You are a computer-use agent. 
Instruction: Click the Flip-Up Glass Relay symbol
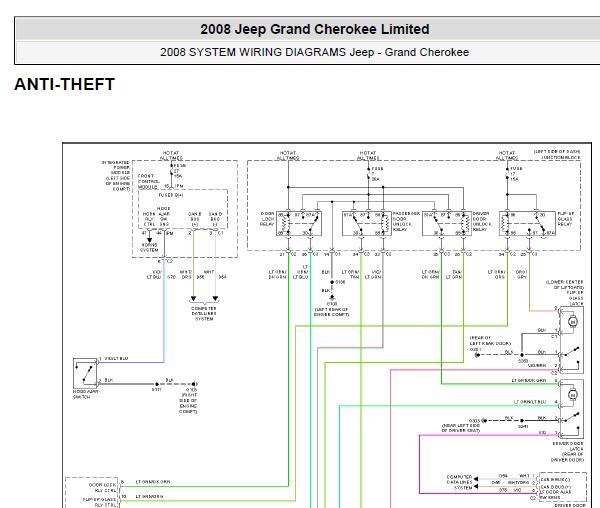527,223
